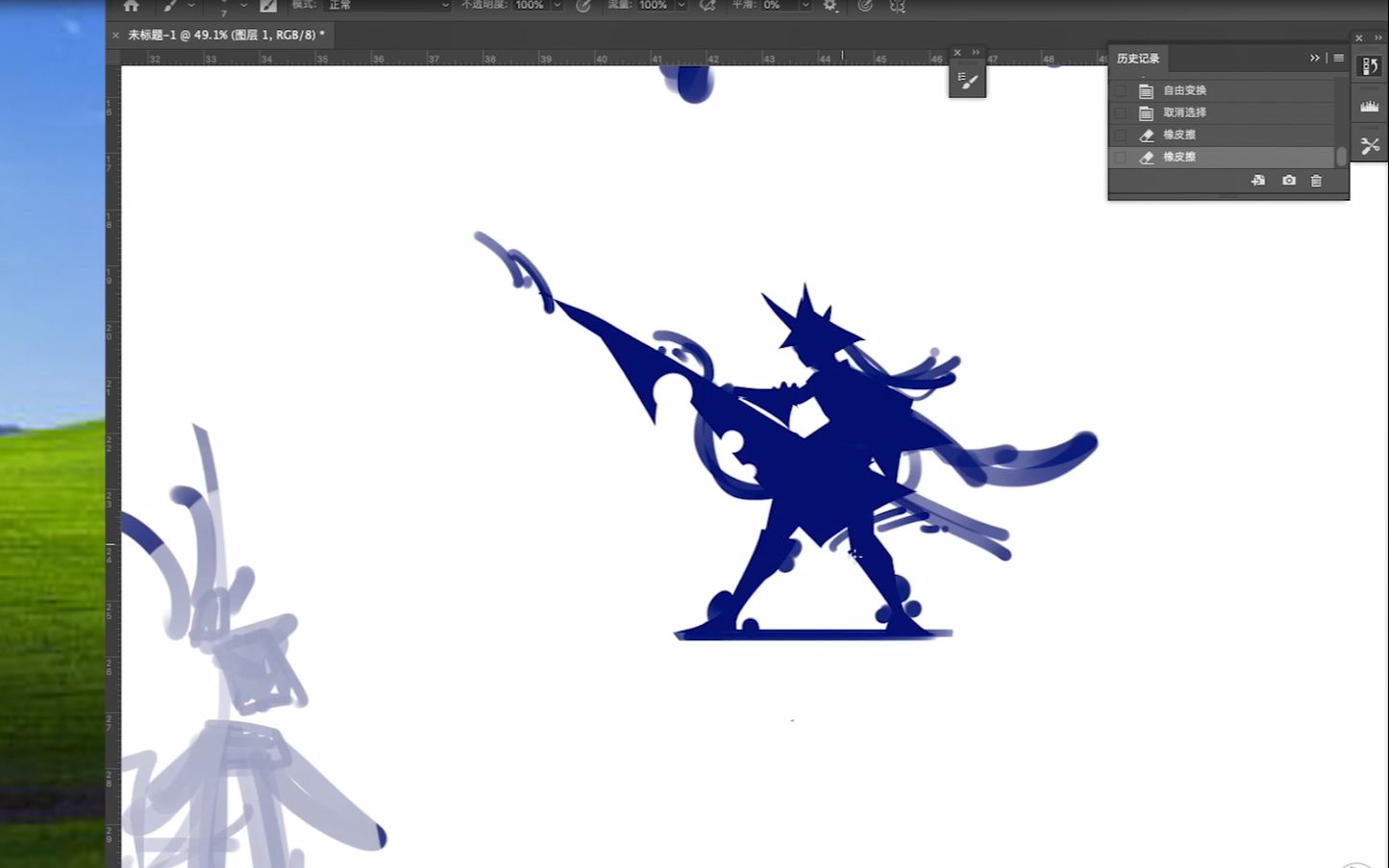The height and width of the screenshot is (868, 1389).
Task: Click the history panel scrollbar thumb
Action: click(1342, 157)
